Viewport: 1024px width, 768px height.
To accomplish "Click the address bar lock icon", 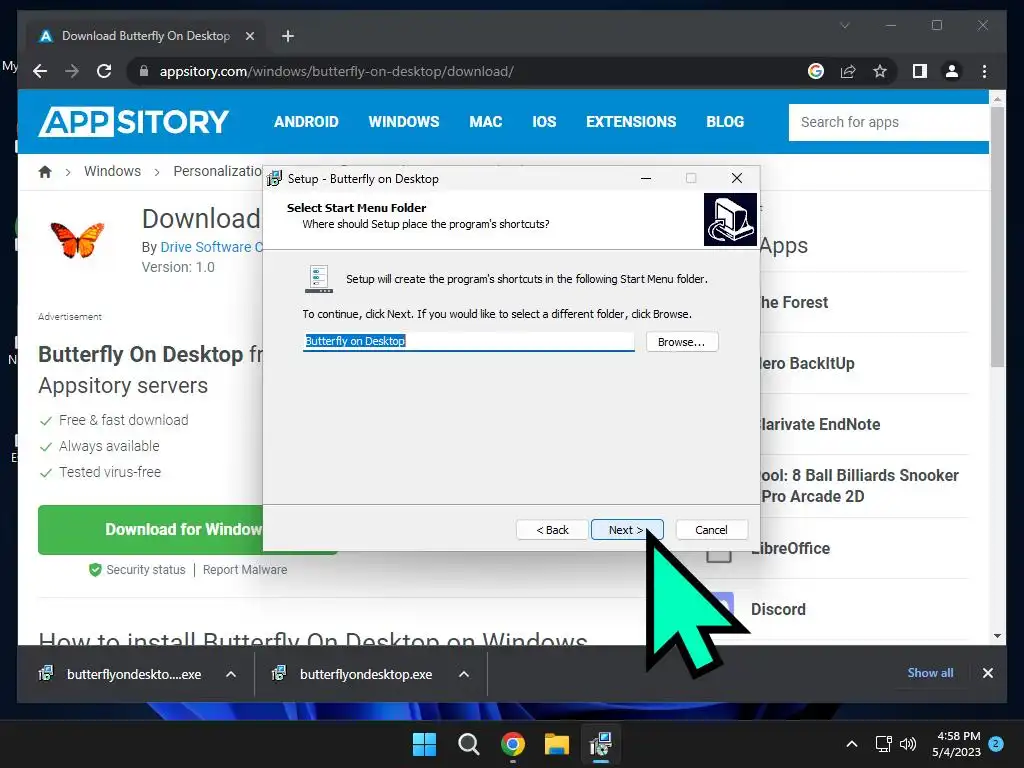I will [x=144, y=71].
